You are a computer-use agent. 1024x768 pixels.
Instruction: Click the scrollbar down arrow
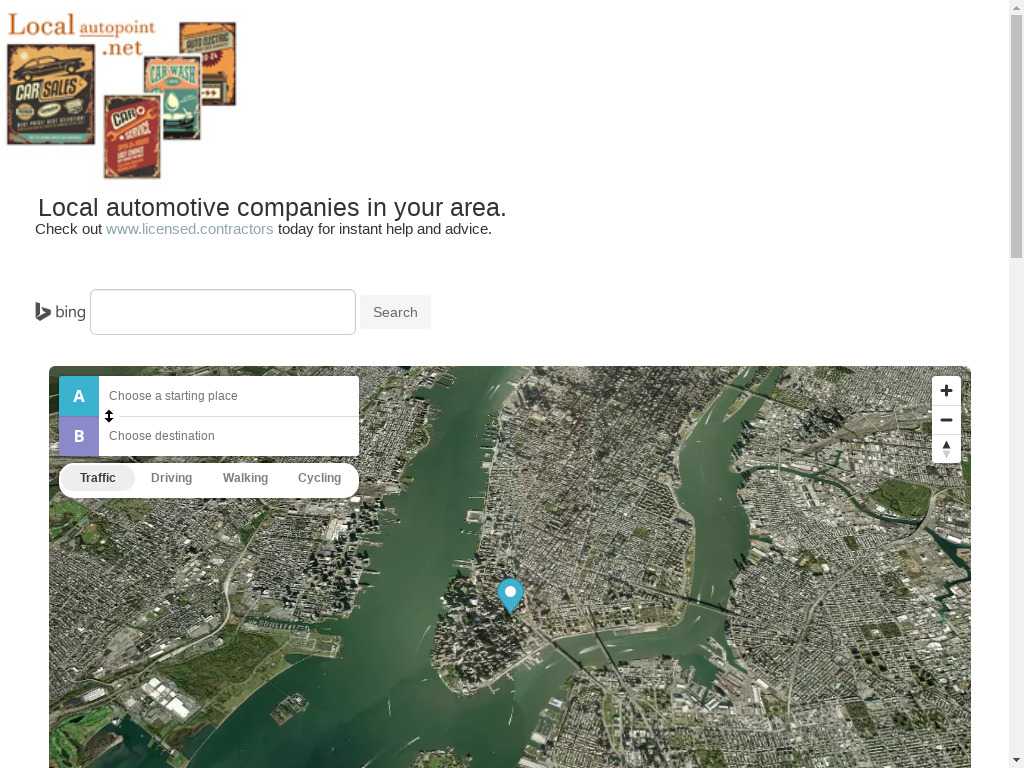click(1016, 761)
